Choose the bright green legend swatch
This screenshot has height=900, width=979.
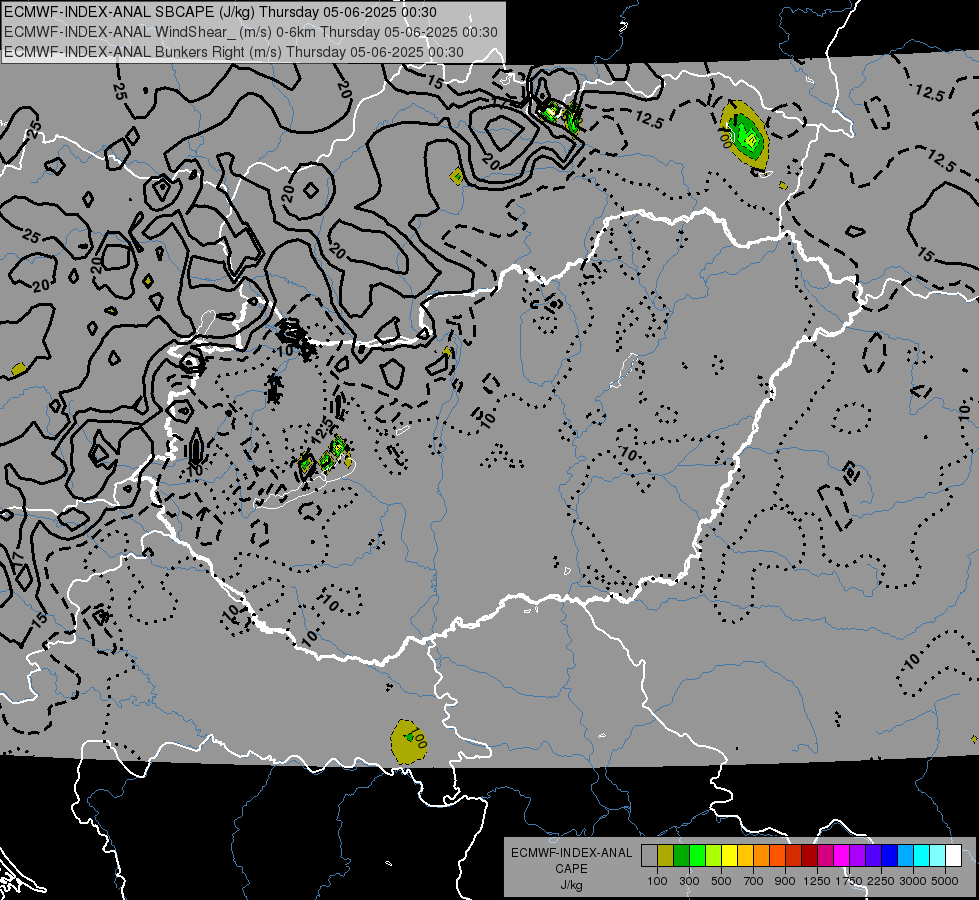tap(697, 856)
